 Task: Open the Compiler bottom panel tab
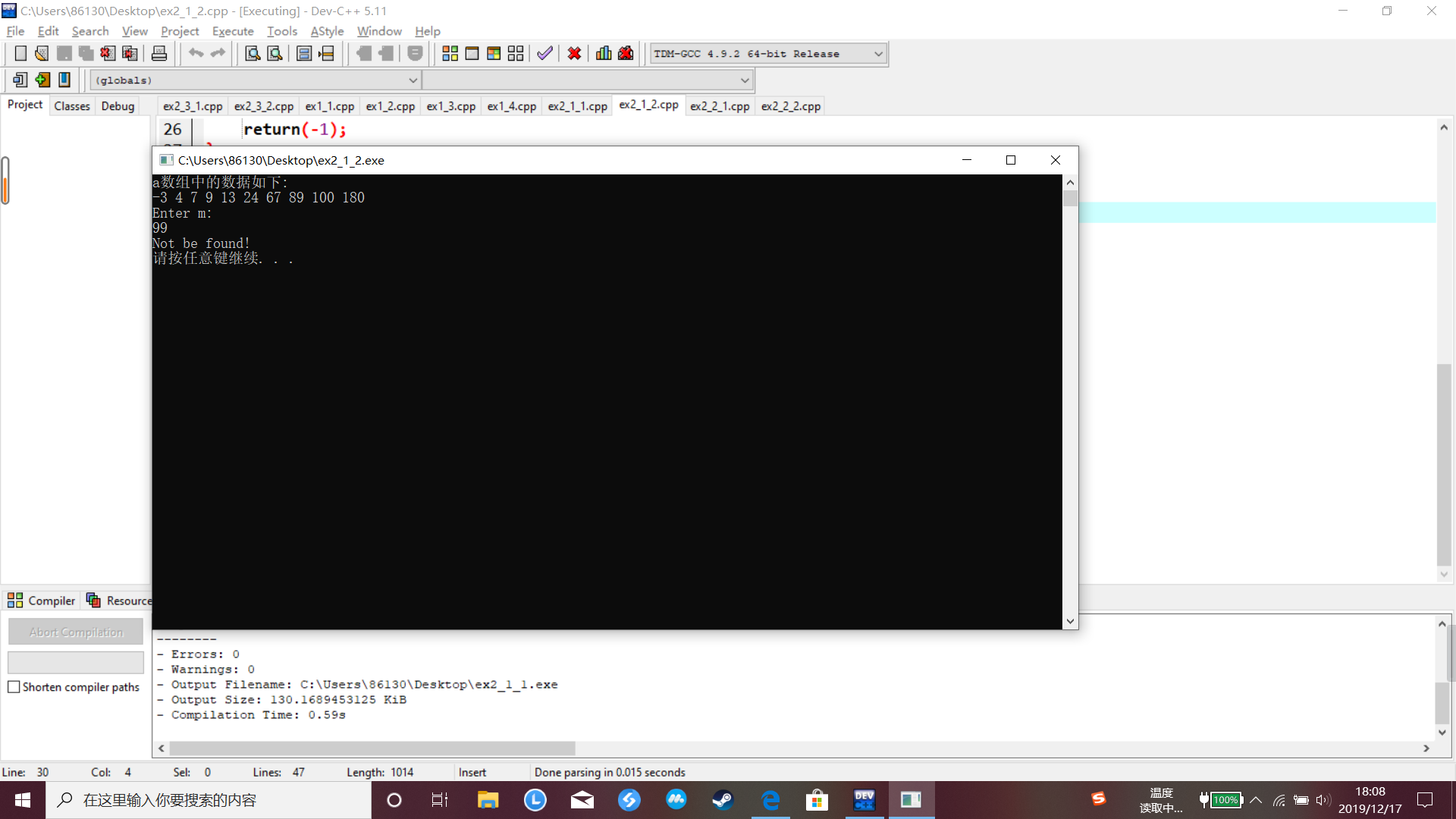(x=42, y=601)
